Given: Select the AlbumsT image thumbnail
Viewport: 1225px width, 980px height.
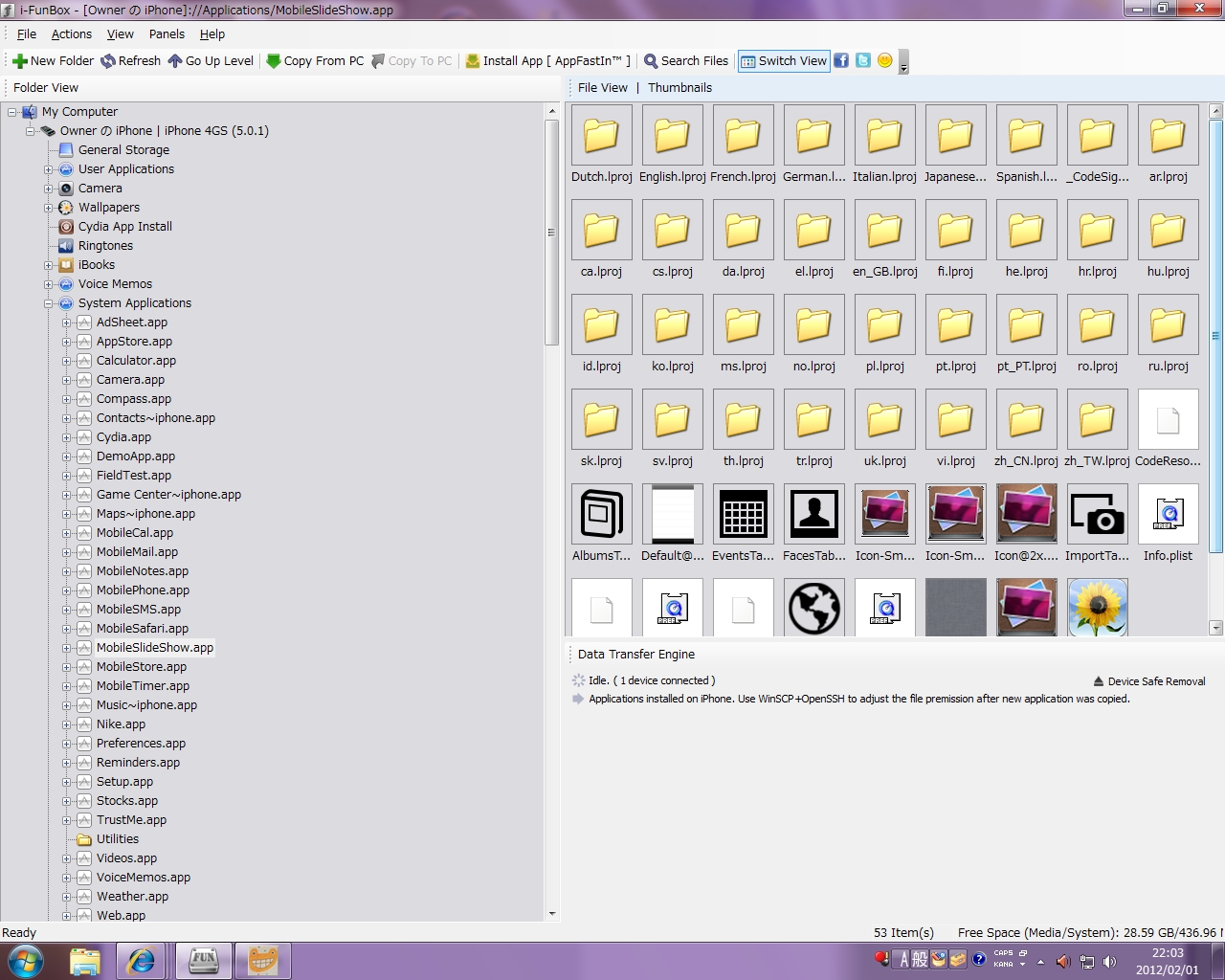Looking at the screenshot, I should (x=602, y=514).
